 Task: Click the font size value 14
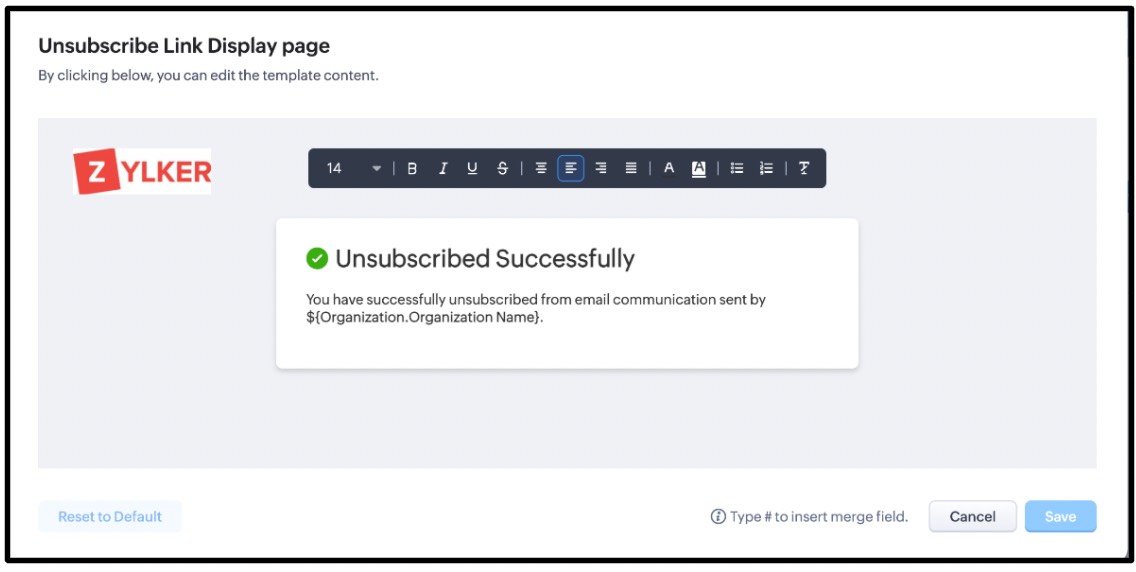(334, 168)
